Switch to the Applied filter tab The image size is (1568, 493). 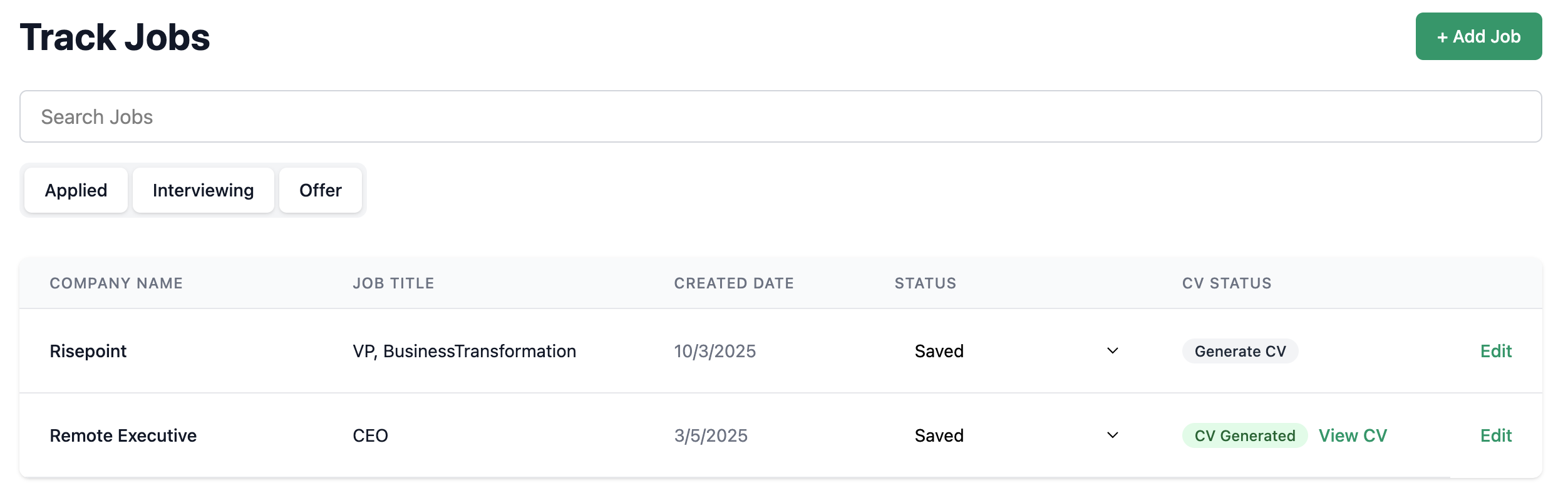point(76,190)
